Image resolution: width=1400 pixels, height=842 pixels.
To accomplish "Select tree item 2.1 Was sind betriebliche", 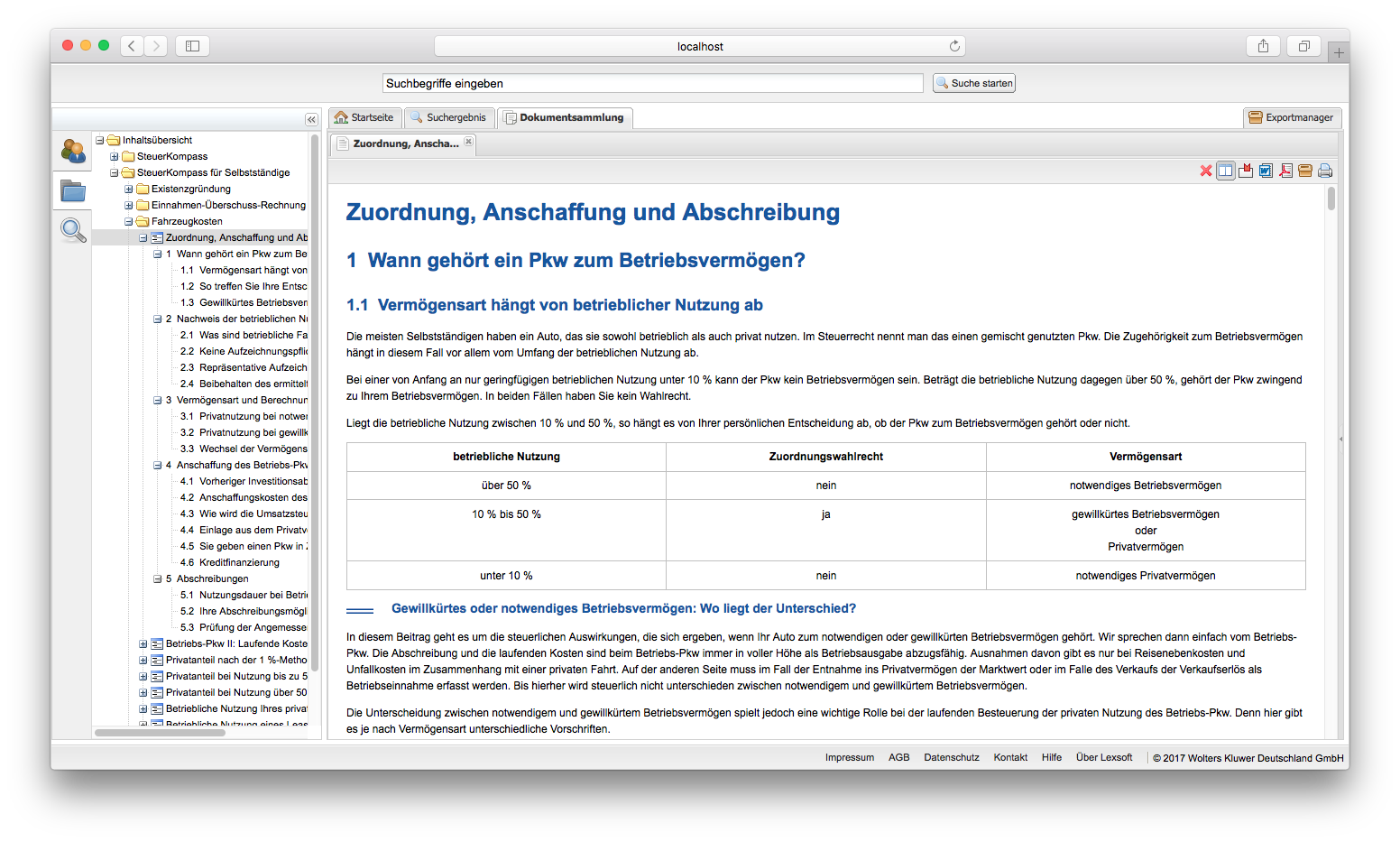I will [244, 335].
